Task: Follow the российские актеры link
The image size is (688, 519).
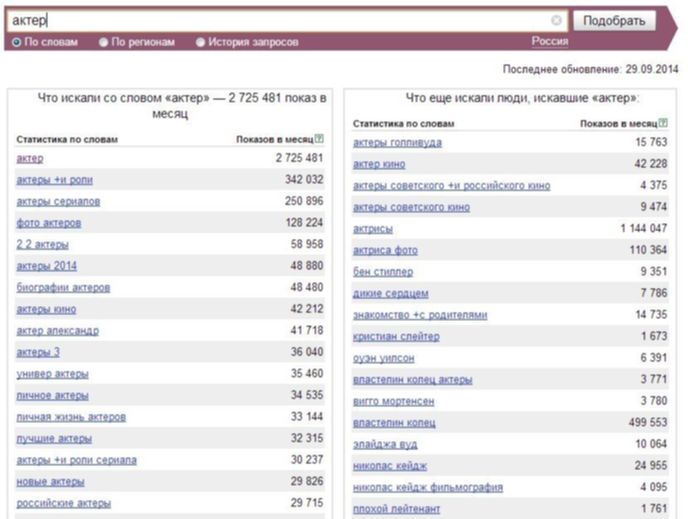Action: [64, 503]
